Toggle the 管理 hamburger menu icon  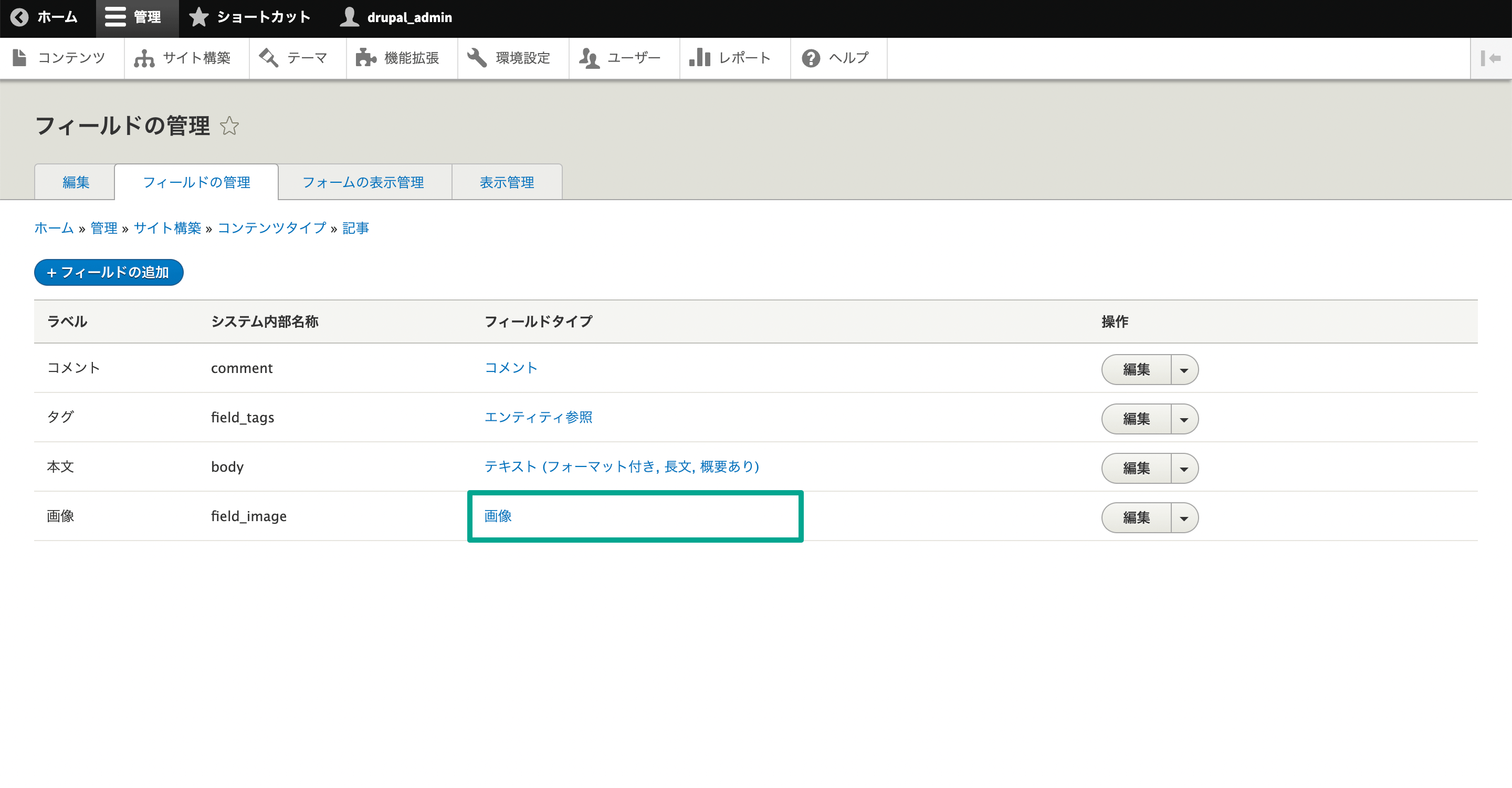(x=115, y=18)
